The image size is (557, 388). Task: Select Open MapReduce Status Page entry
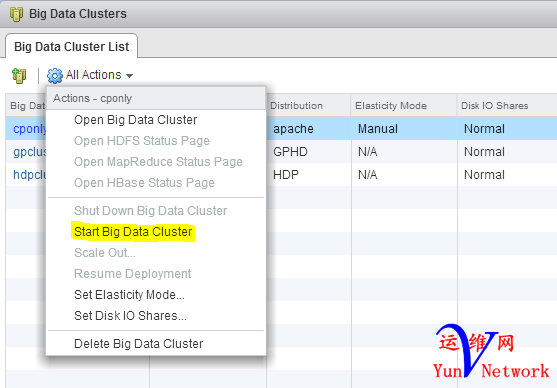click(158, 162)
